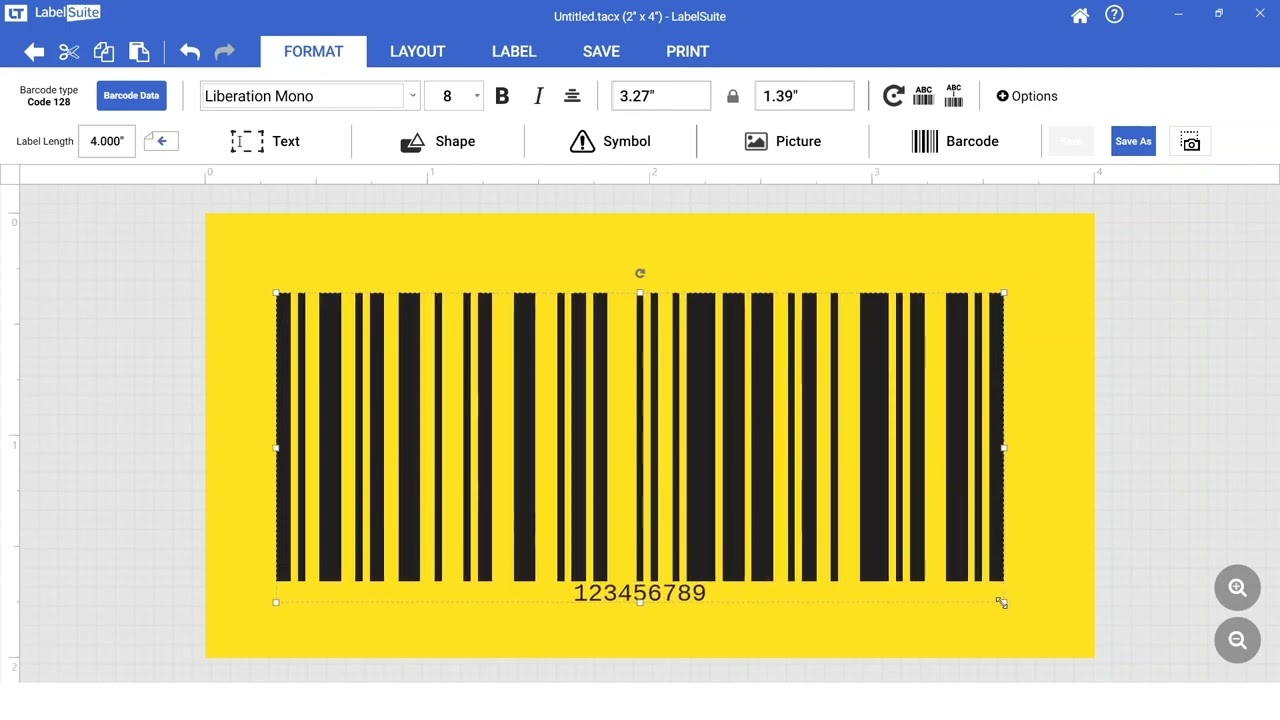Open text alignment options

click(572, 96)
